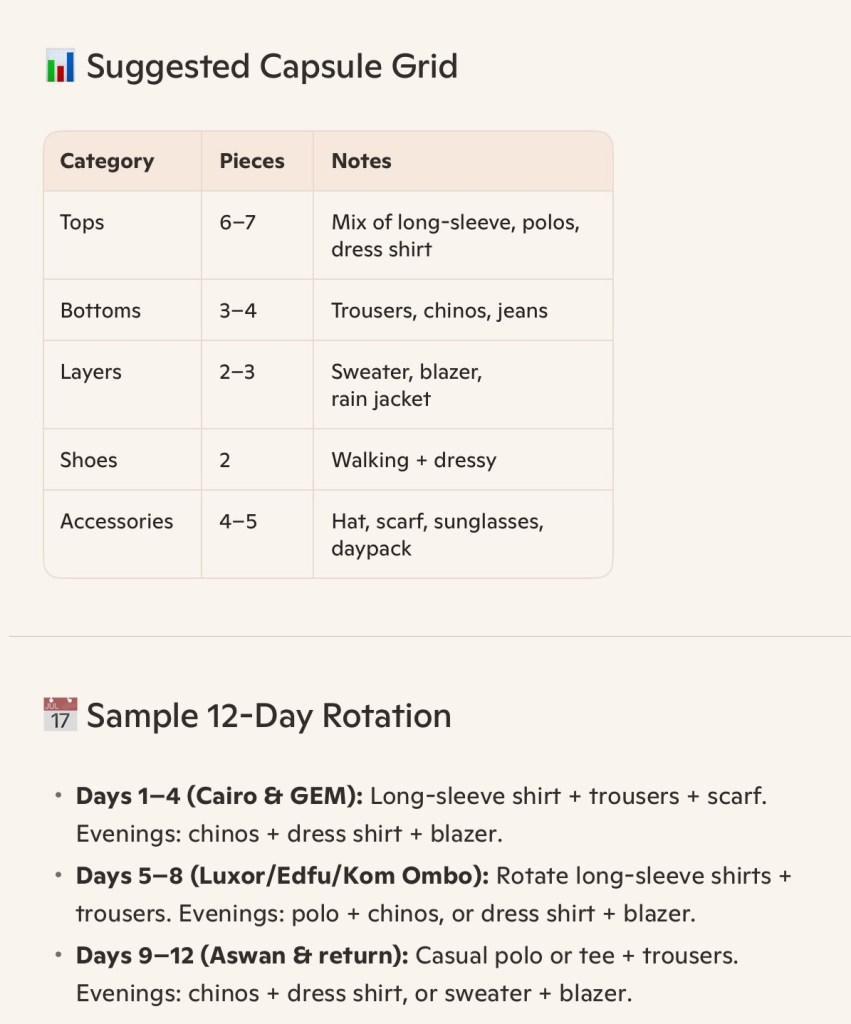Click the Notes column header
This screenshot has width=851, height=1024.
click(x=361, y=161)
